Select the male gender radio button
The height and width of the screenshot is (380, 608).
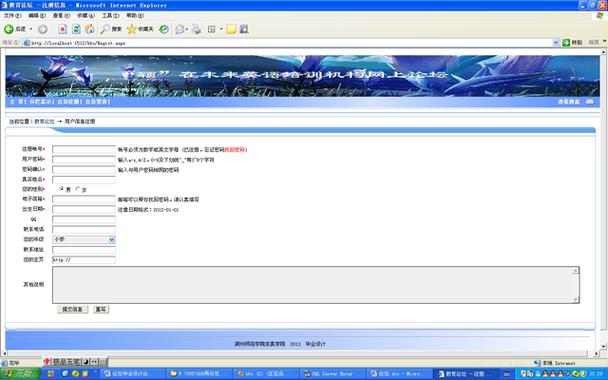[x=62, y=189]
